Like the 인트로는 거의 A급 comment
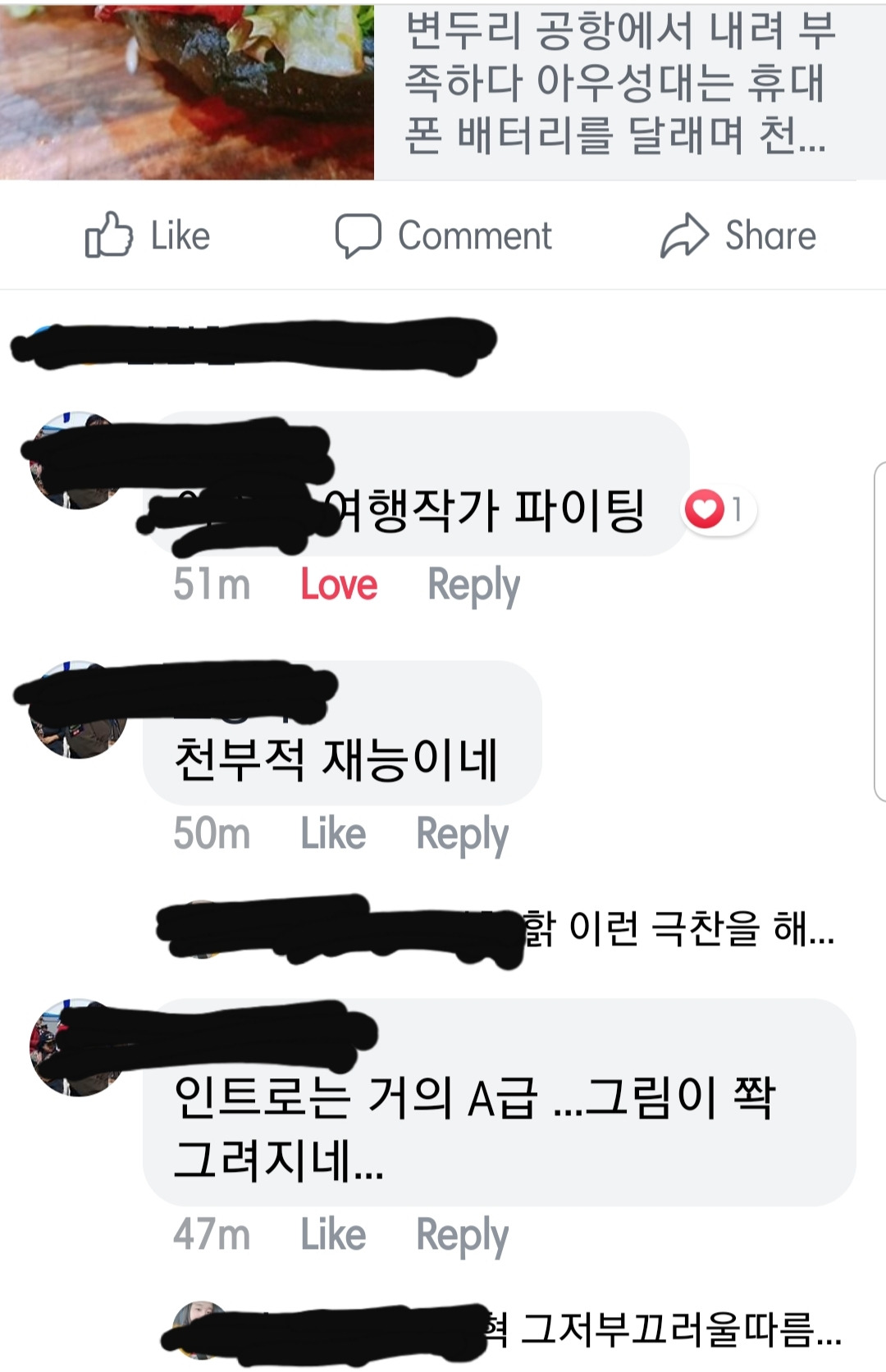The image size is (886, 1372). coord(333,1235)
